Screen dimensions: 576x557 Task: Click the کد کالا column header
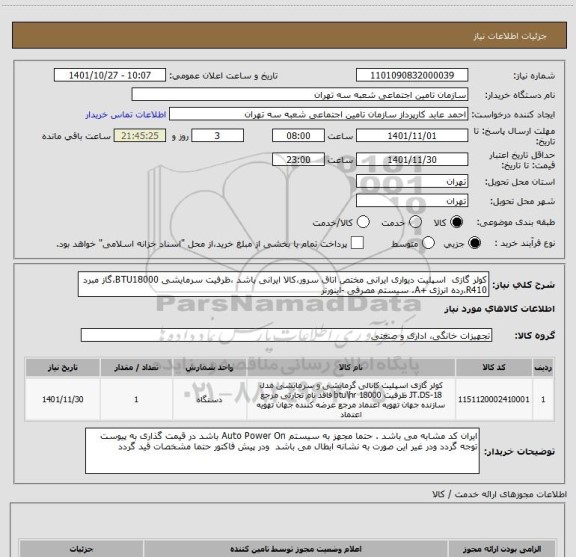coord(494,367)
